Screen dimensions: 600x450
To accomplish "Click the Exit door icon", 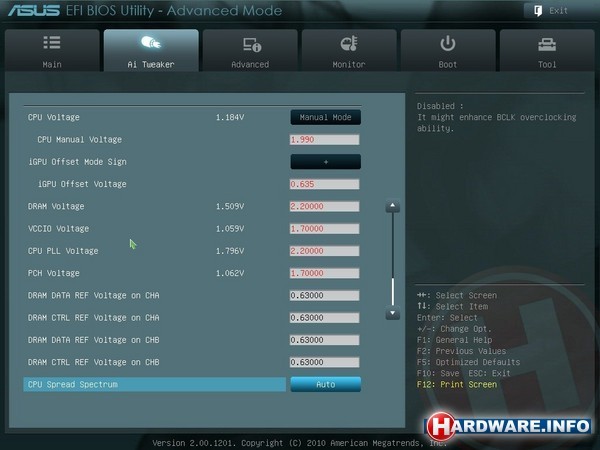I will [x=538, y=11].
